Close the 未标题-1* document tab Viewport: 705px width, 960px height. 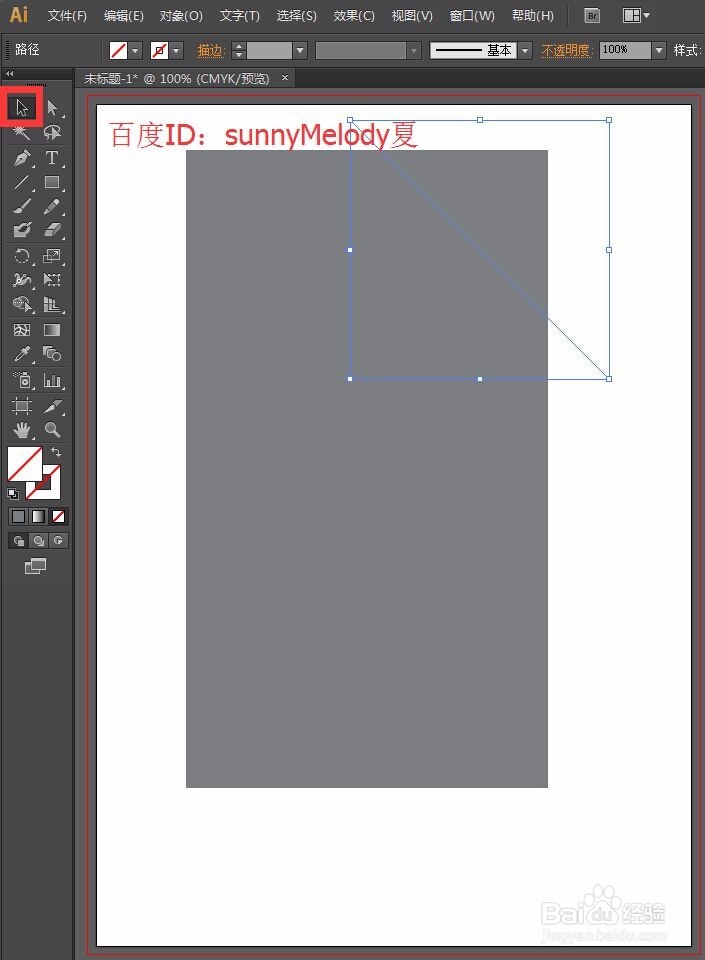click(x=285, y=78)
